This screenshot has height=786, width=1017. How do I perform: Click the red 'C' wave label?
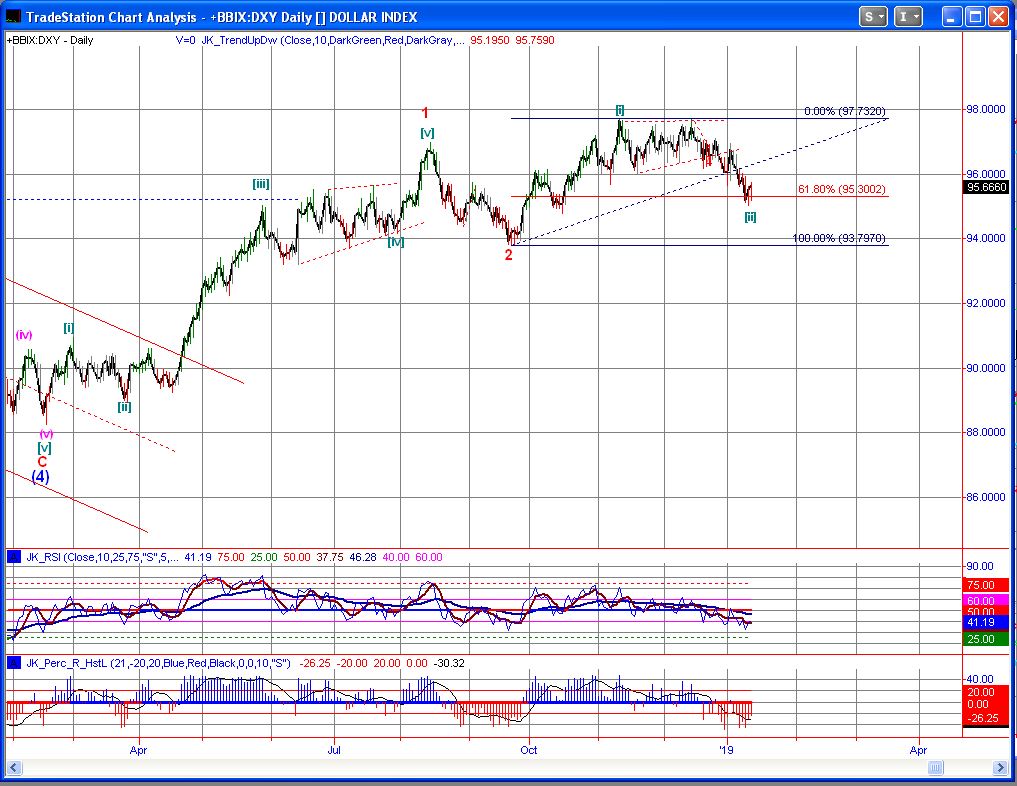[x=42, y=462]
